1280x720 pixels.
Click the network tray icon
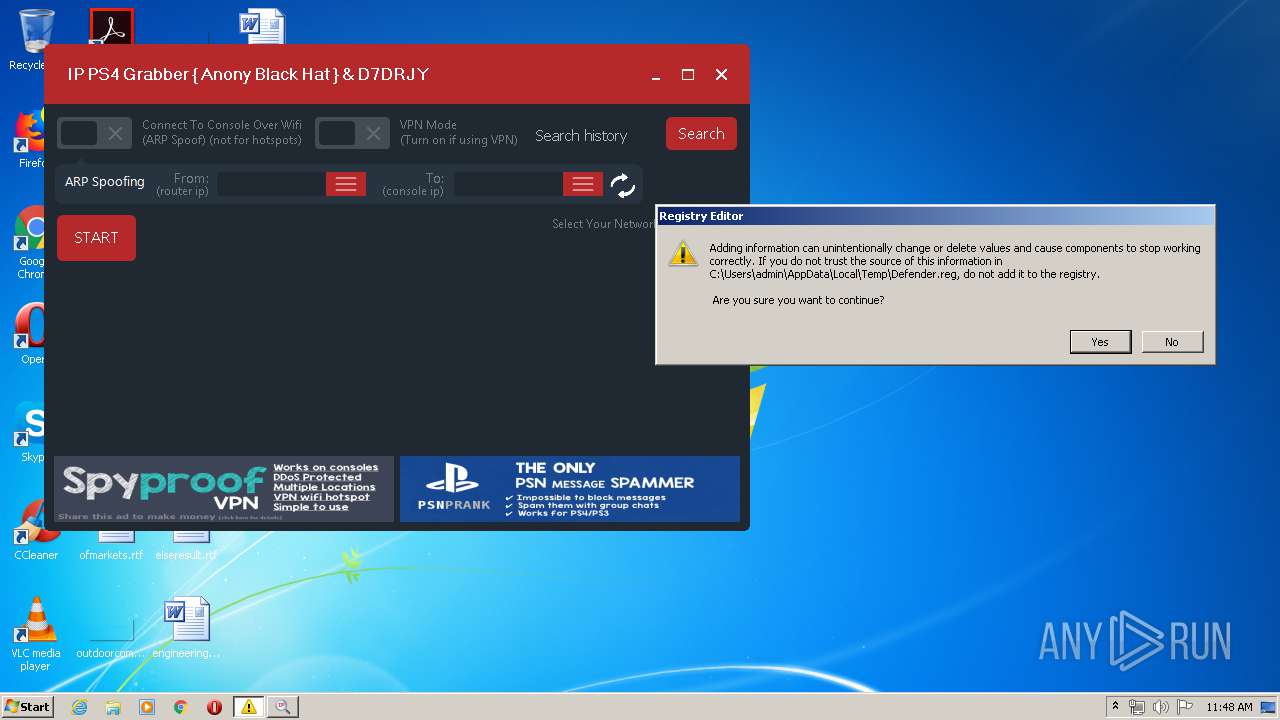coord(1137,707)
